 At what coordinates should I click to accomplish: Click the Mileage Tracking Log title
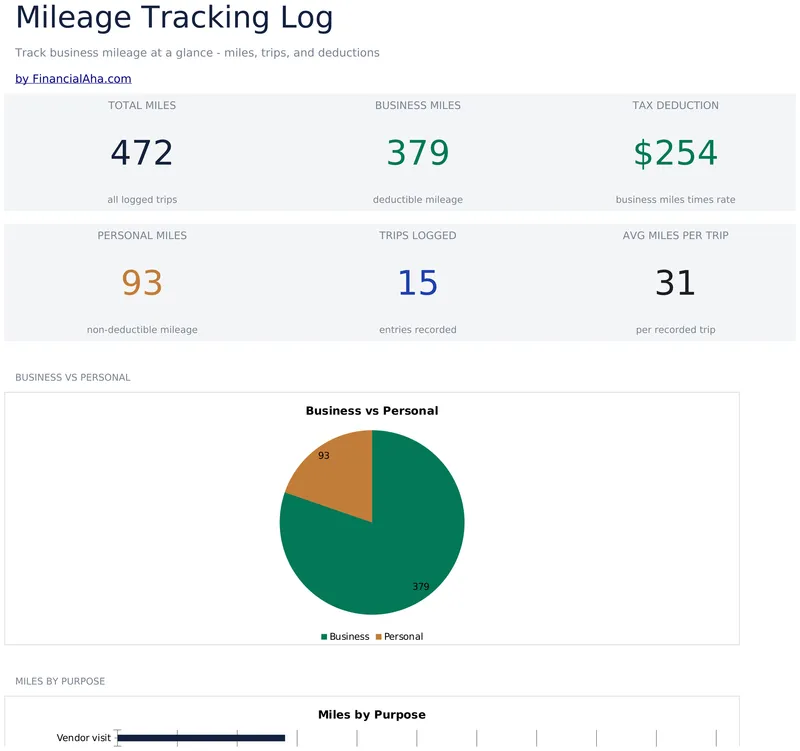pos(174,18)
